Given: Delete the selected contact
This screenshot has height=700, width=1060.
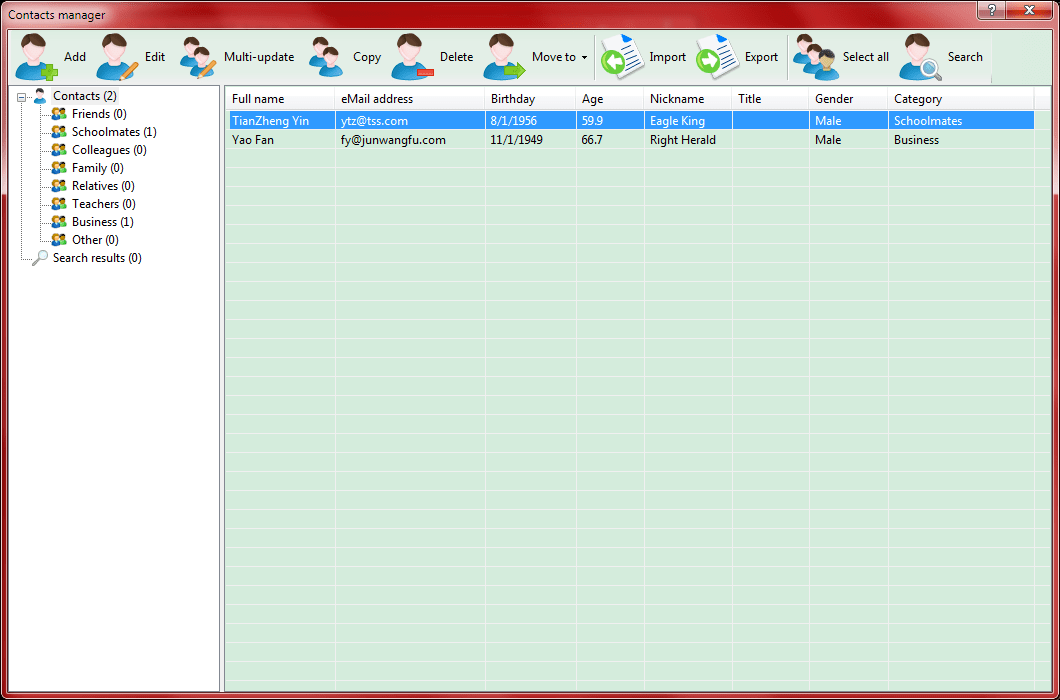Looking at the screenshot, I should 432,57.
